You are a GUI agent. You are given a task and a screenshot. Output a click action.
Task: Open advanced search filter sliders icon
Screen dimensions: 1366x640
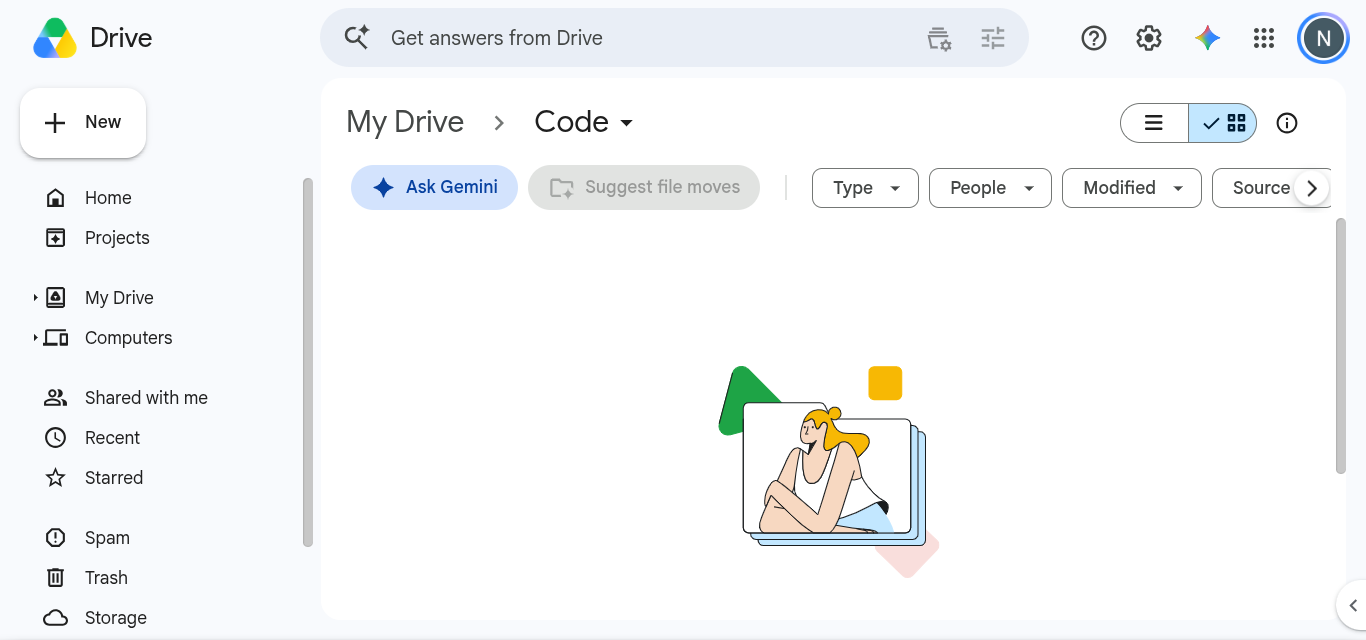coord(993,38)
